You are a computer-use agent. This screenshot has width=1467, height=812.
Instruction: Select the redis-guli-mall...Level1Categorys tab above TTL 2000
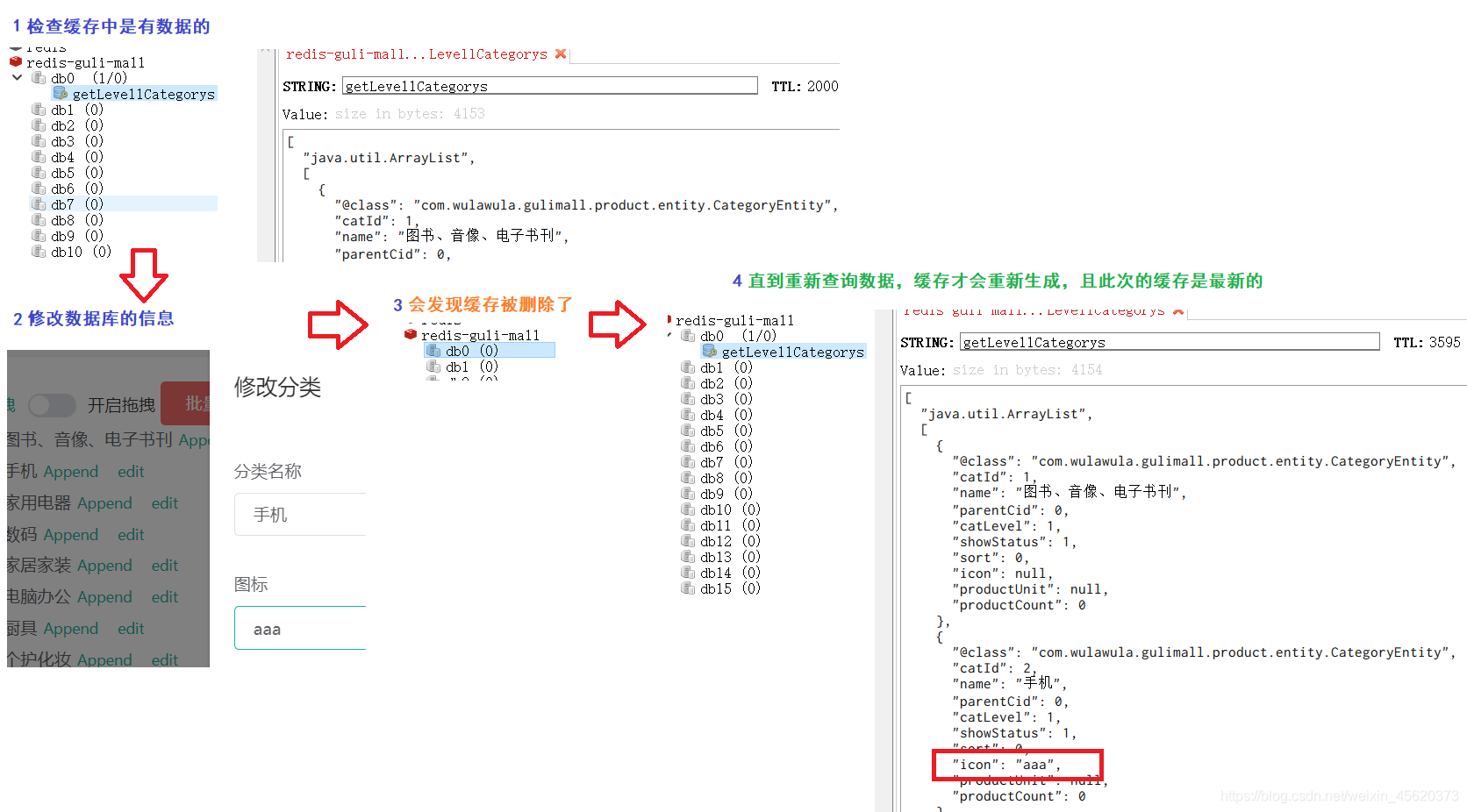(x=417, y=54)
